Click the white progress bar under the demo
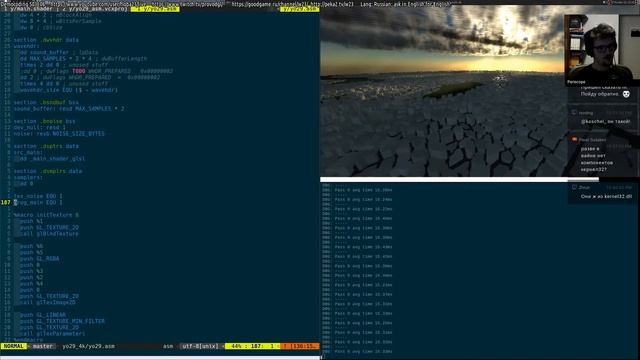The width and height of the screenshot is (640, 360). [x=459, y=180]
